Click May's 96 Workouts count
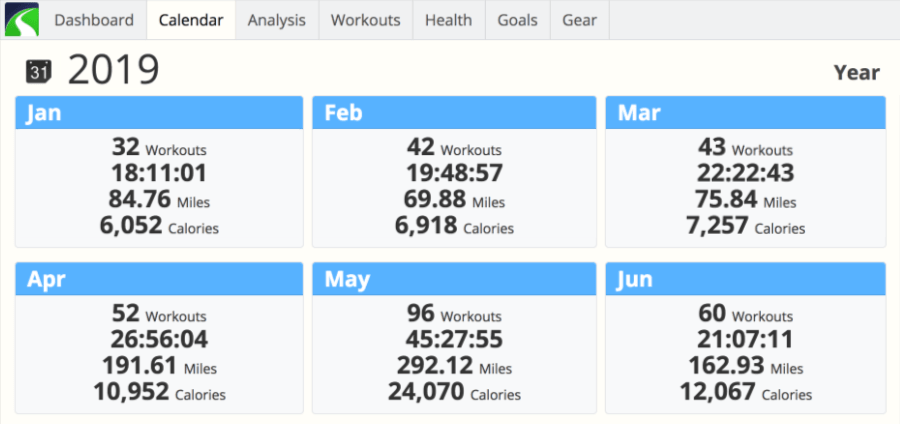Viewport: 900px width, 424px height. coord(454,314)
